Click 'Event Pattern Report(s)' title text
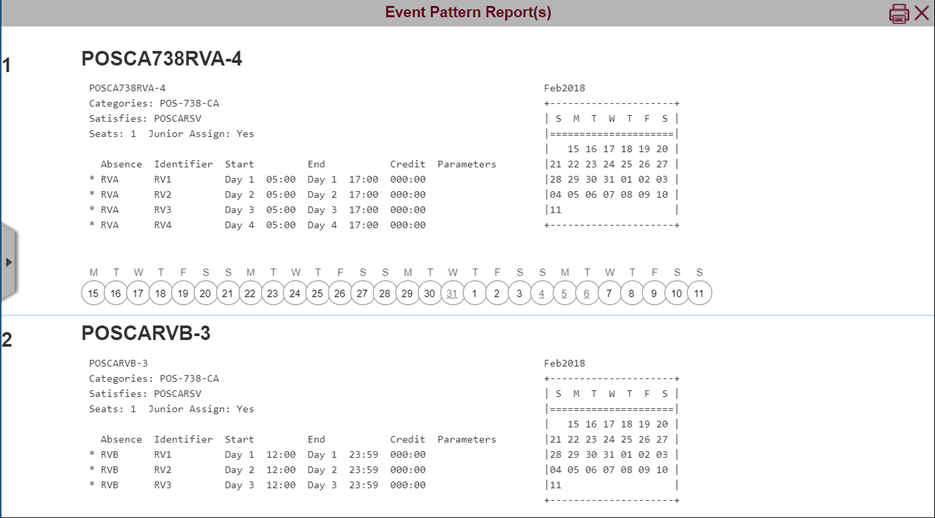This screenshot has width=935, height=518. 468,12
